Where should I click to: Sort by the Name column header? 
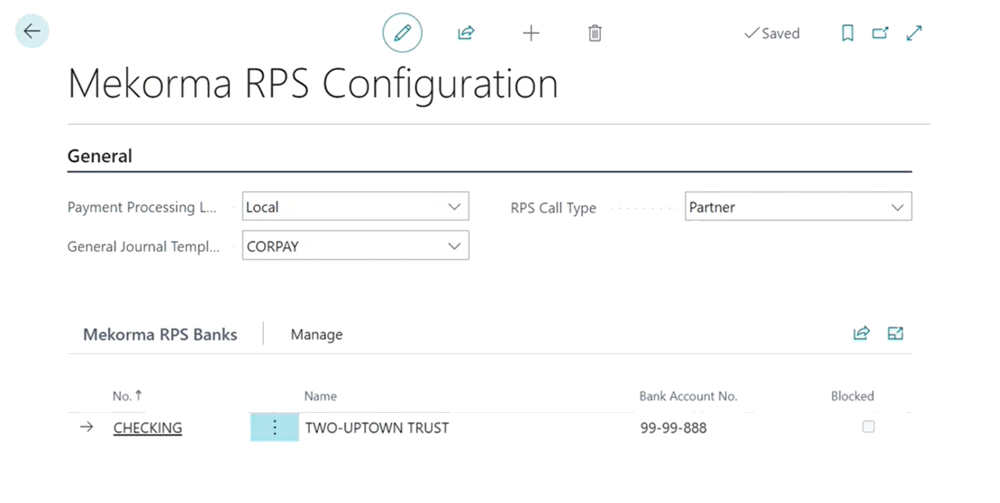[x=320, y=396]
